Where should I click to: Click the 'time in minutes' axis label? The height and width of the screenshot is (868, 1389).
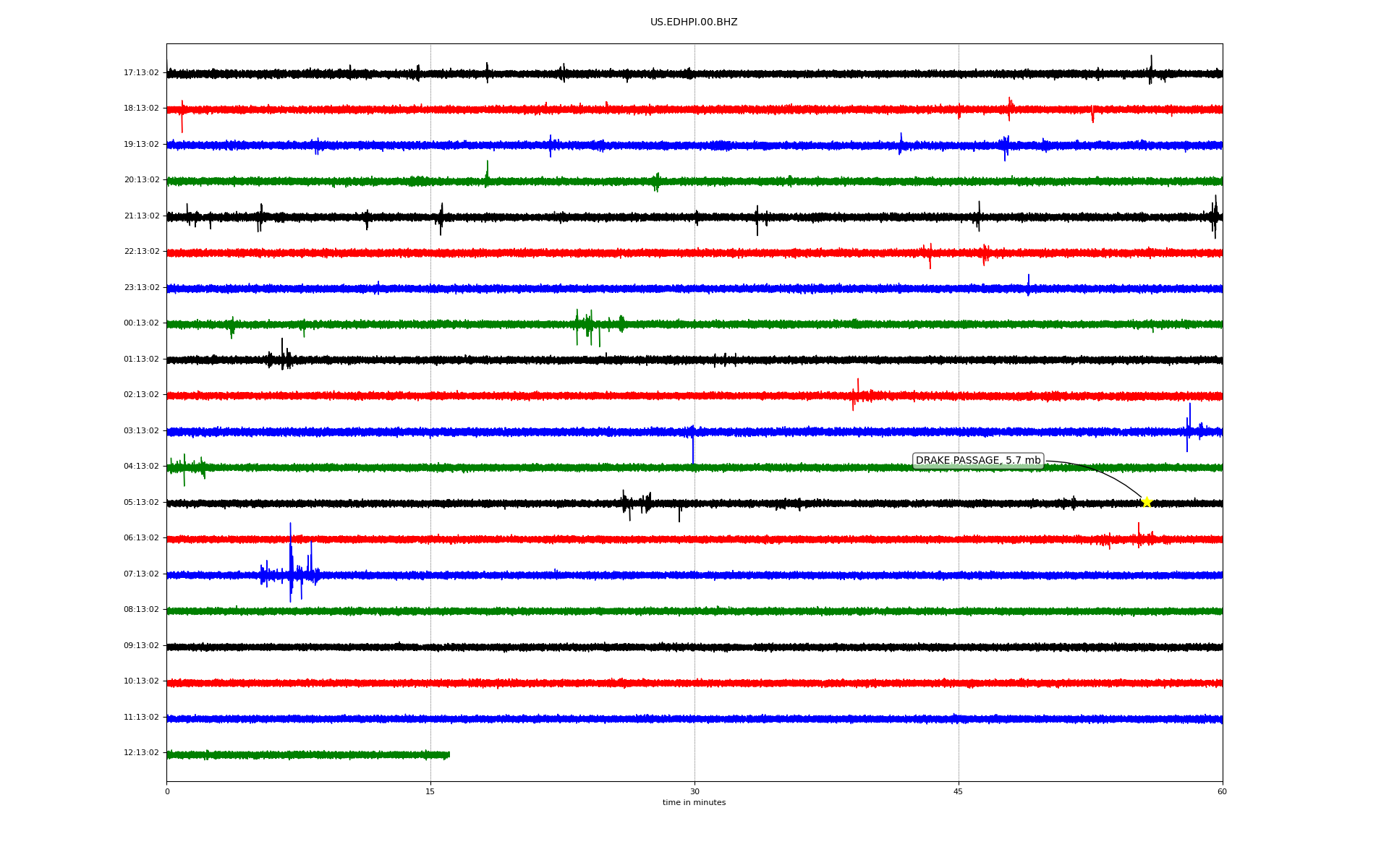694,803
